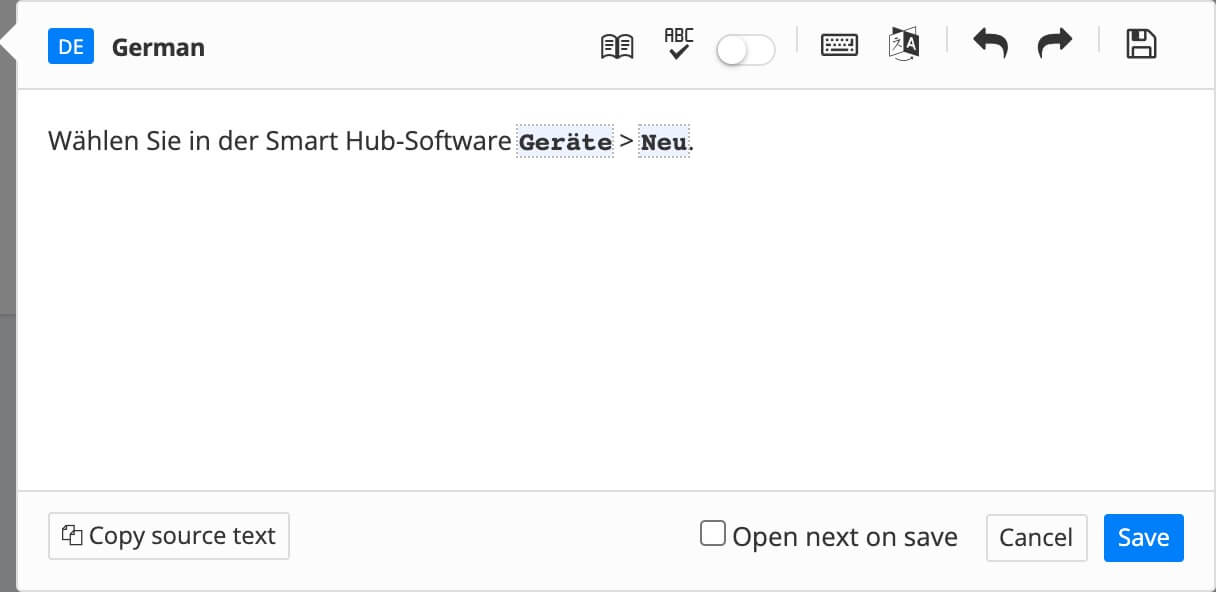Image resolution: width=1216 pixels, height=592 pixels.
Task: Select the Neu placeholder tag
Action: tap(663, 142)
